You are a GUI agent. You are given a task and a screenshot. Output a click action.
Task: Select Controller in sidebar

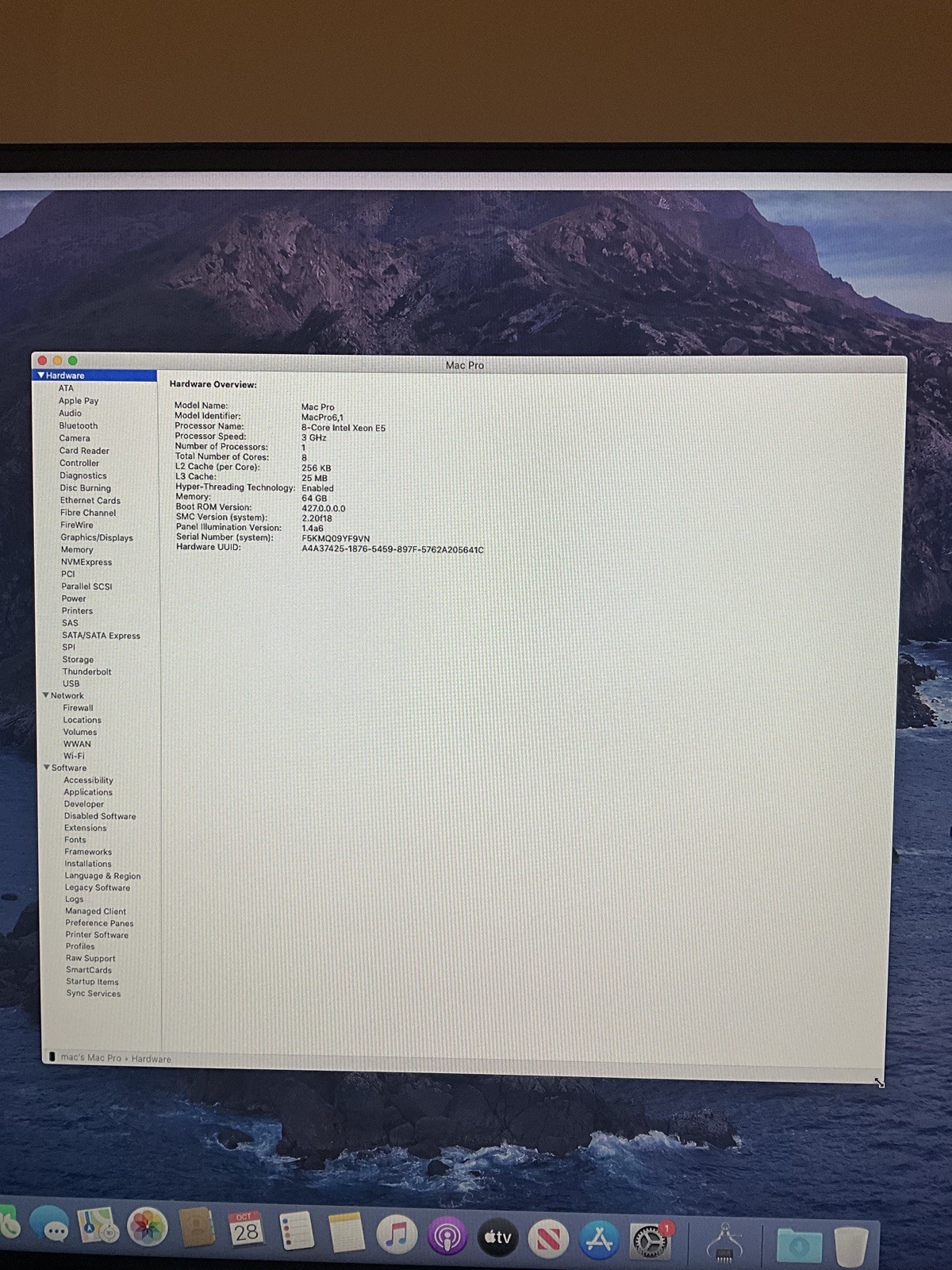pyautogui.click(x=79, y=463)
